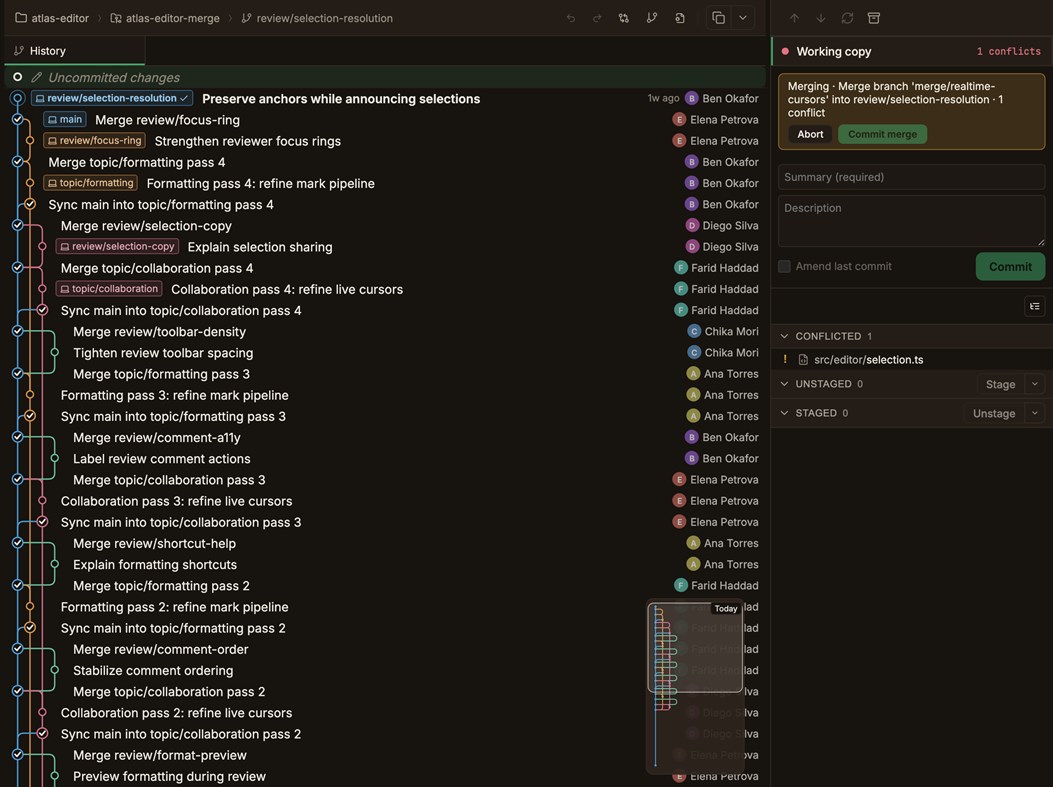The image size is (1053, 787).
Task: Click the redo arrow in the top toolbar
Action: 597,18
